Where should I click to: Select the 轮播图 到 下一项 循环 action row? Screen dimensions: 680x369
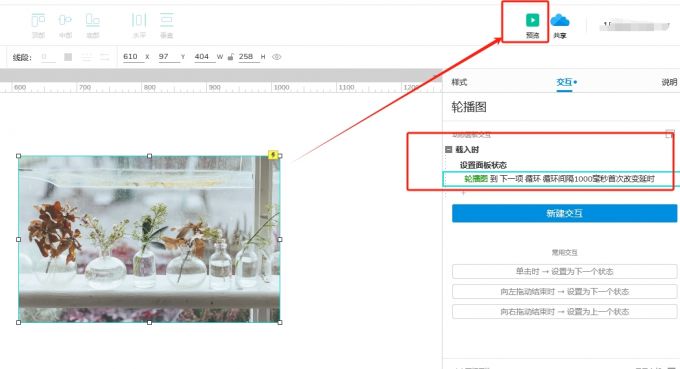pyautogui.click(x=561, y=179)
